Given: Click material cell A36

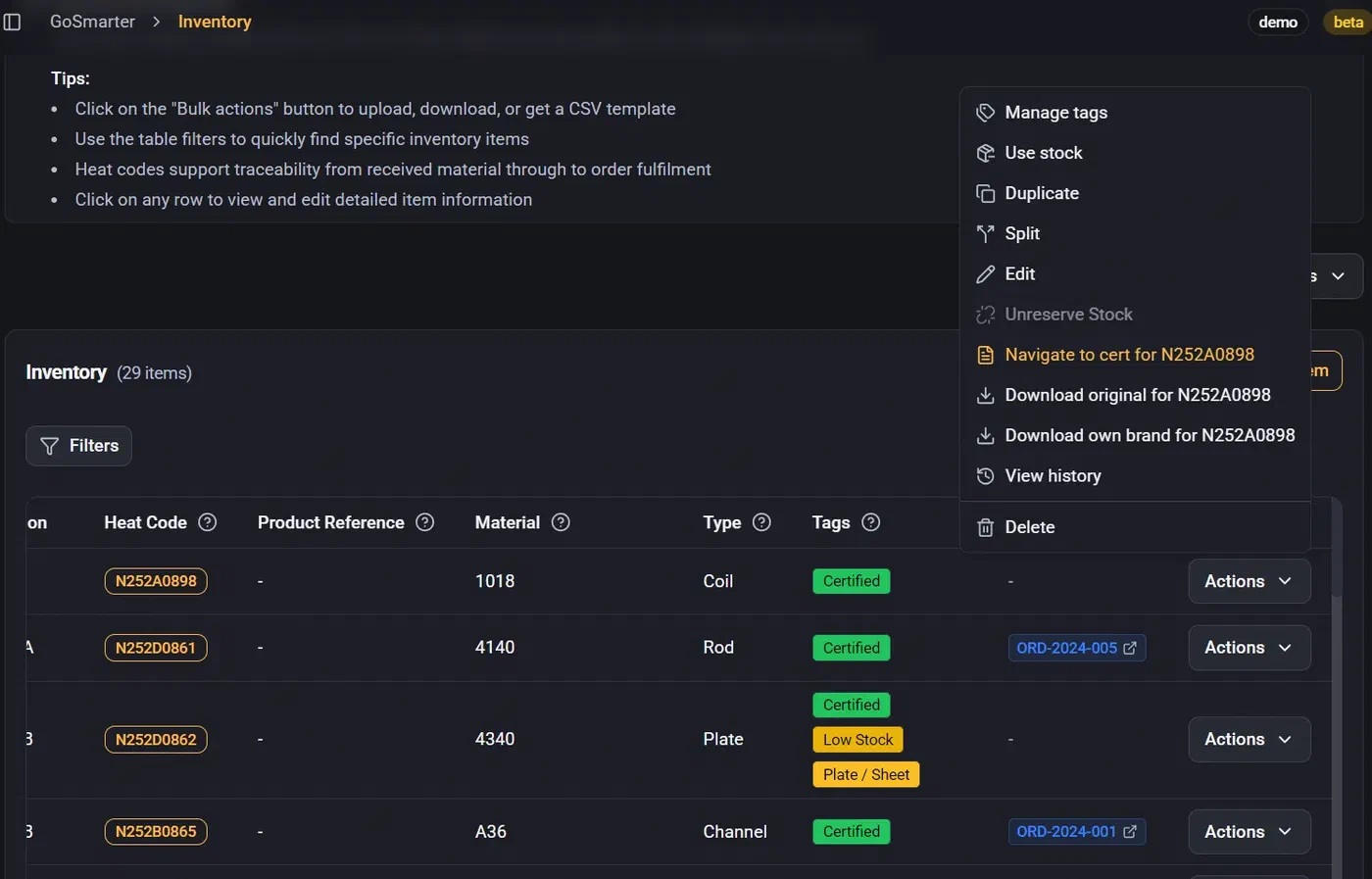Looking at the screenshot, I should tap(491, 832).
